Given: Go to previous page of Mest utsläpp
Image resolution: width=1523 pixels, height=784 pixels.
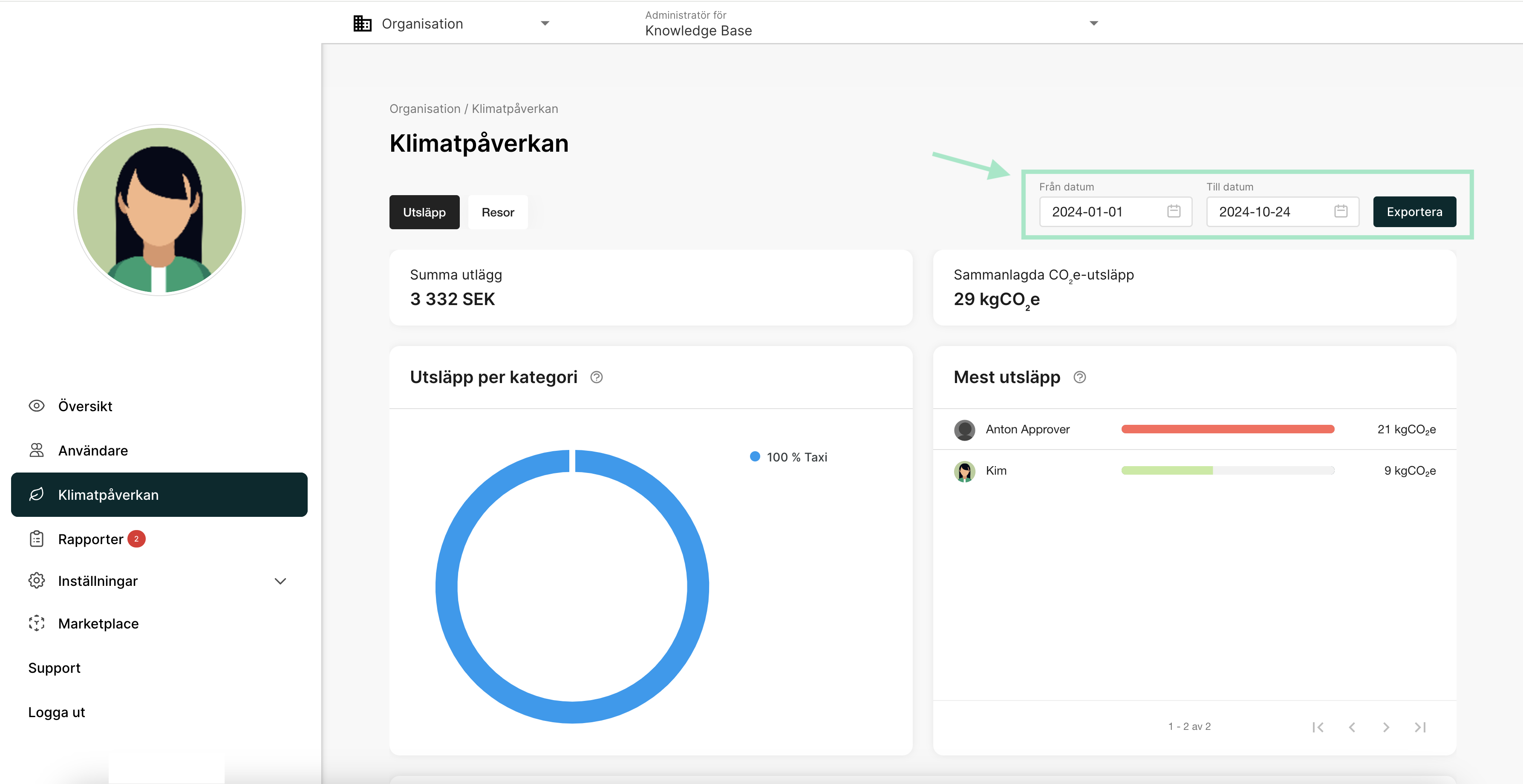Looking at the screenshot, I should tap(1352, 726).
